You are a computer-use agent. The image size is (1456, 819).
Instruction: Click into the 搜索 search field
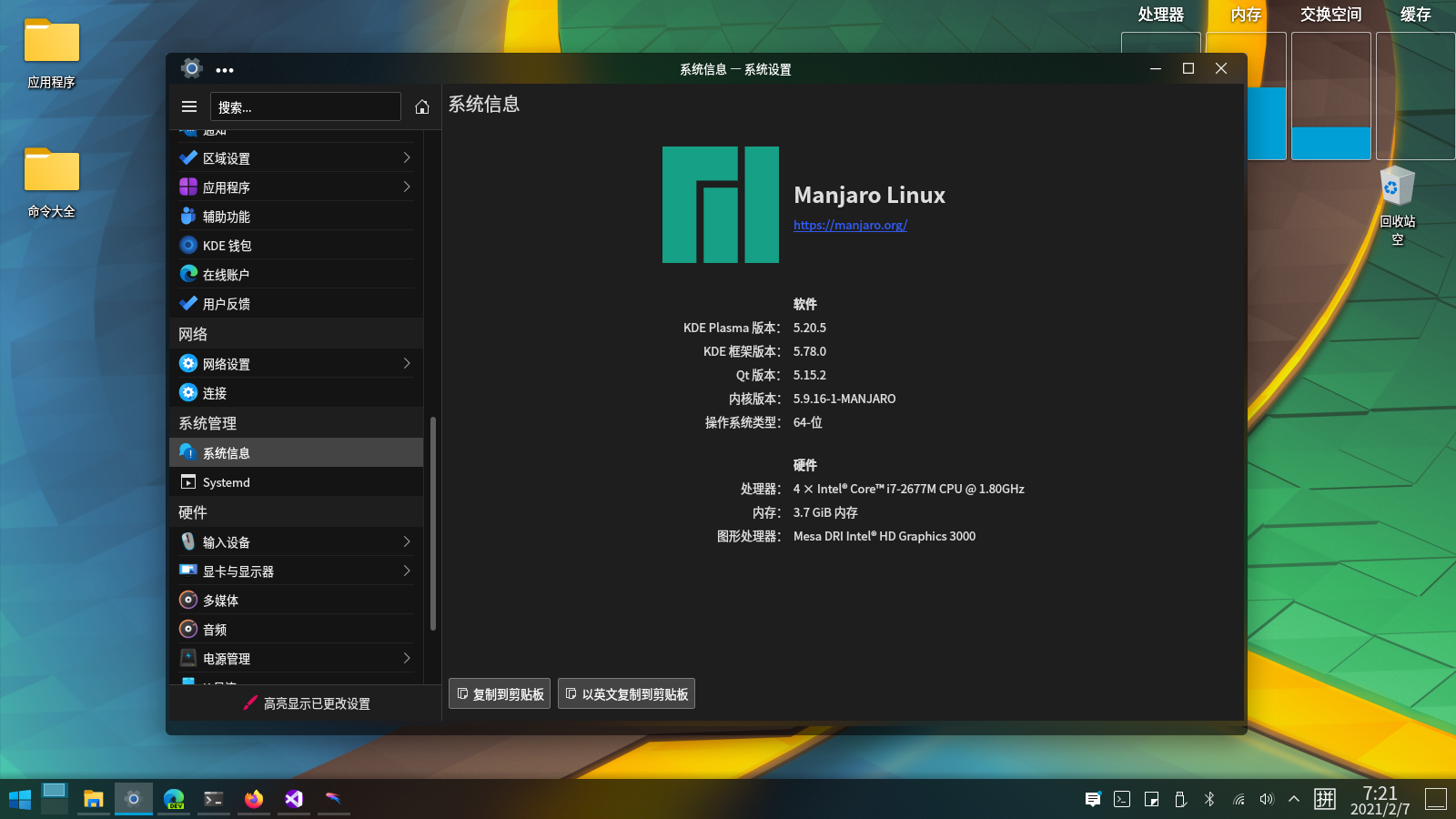coord(306,106)
